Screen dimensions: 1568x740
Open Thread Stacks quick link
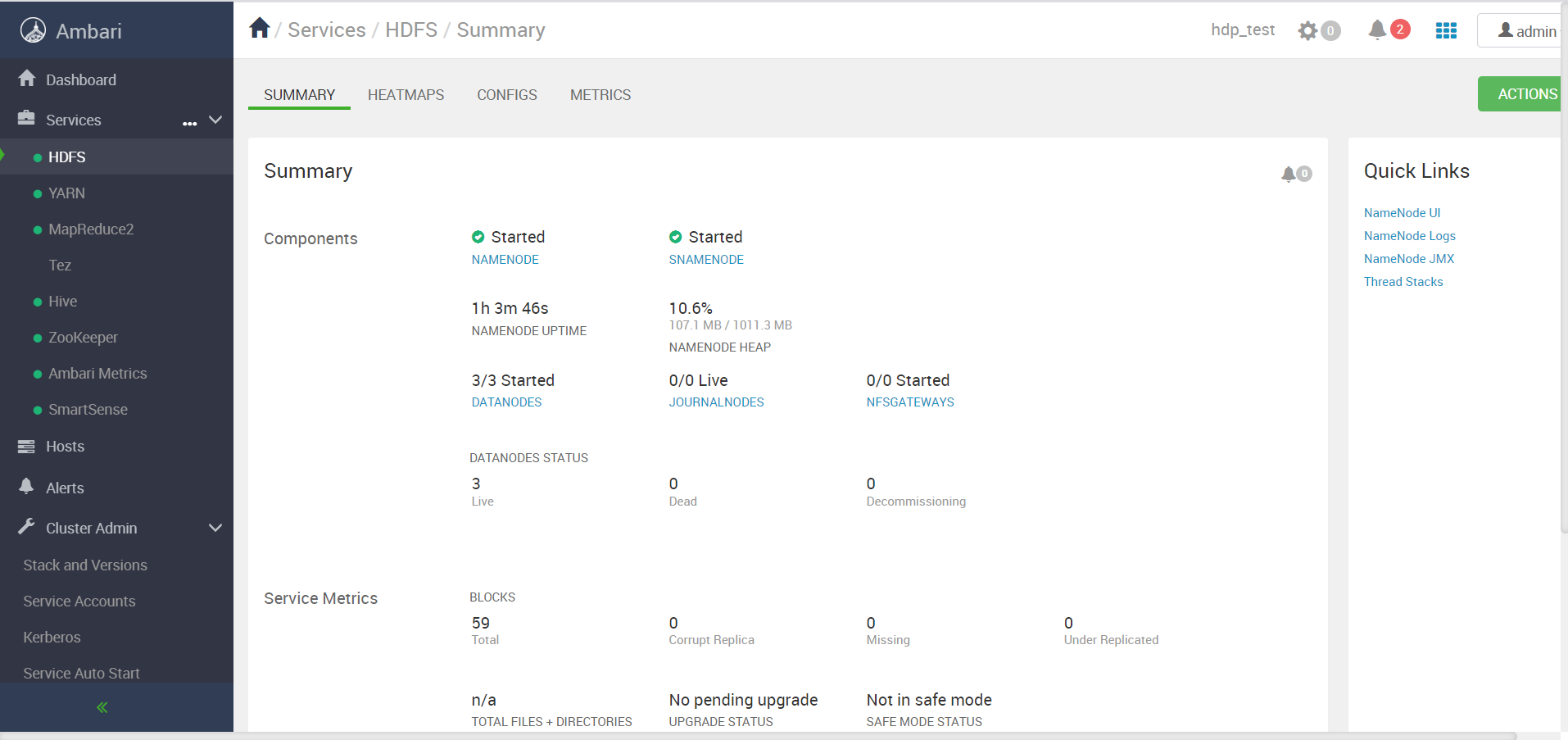[1403, 282]
